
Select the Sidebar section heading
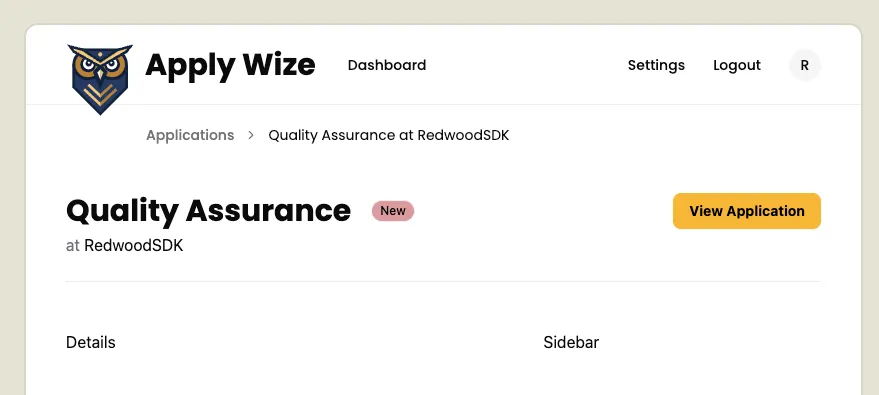tap(571, 342)
